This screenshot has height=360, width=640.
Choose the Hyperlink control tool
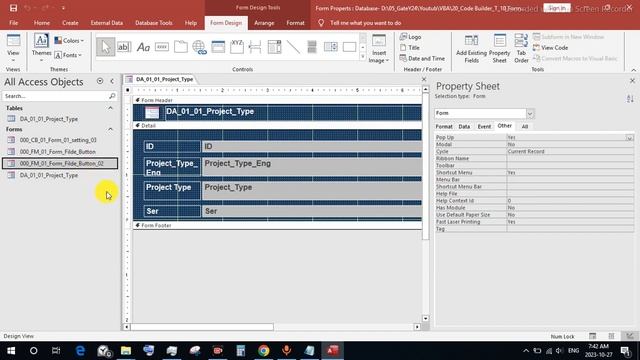pos(199,47)
